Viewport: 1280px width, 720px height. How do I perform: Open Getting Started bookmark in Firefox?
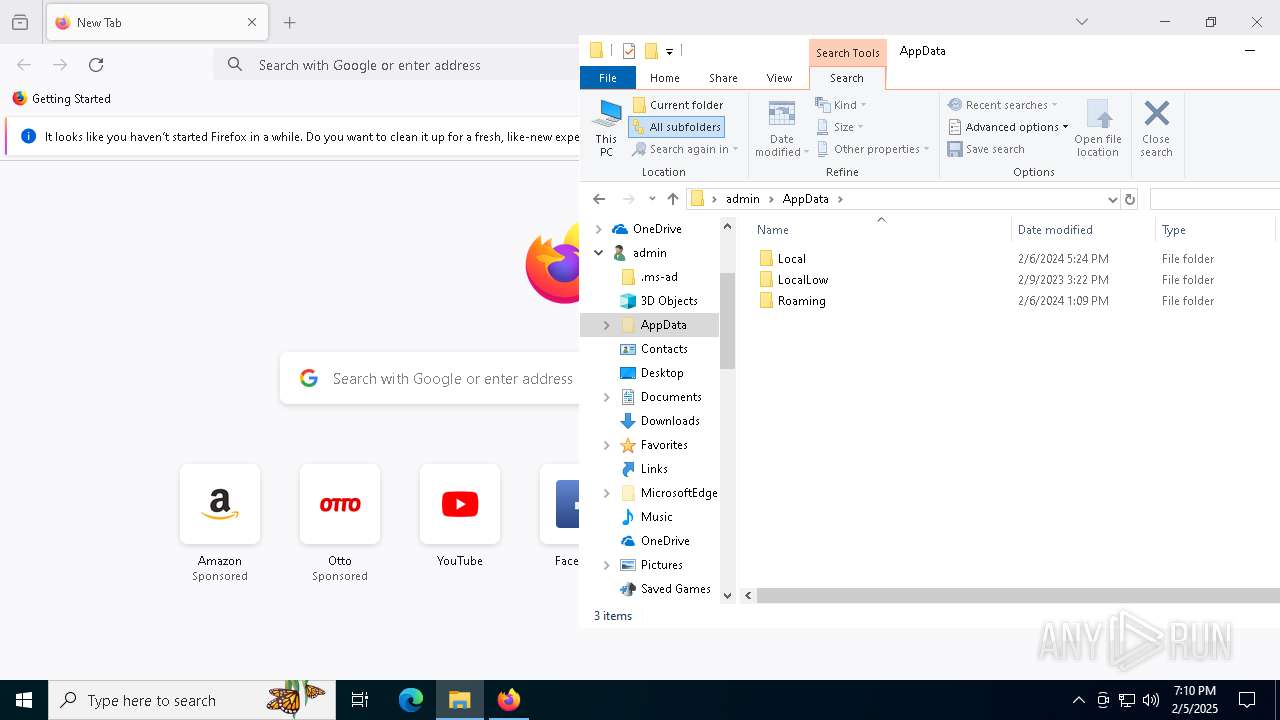tap(61, 99)
